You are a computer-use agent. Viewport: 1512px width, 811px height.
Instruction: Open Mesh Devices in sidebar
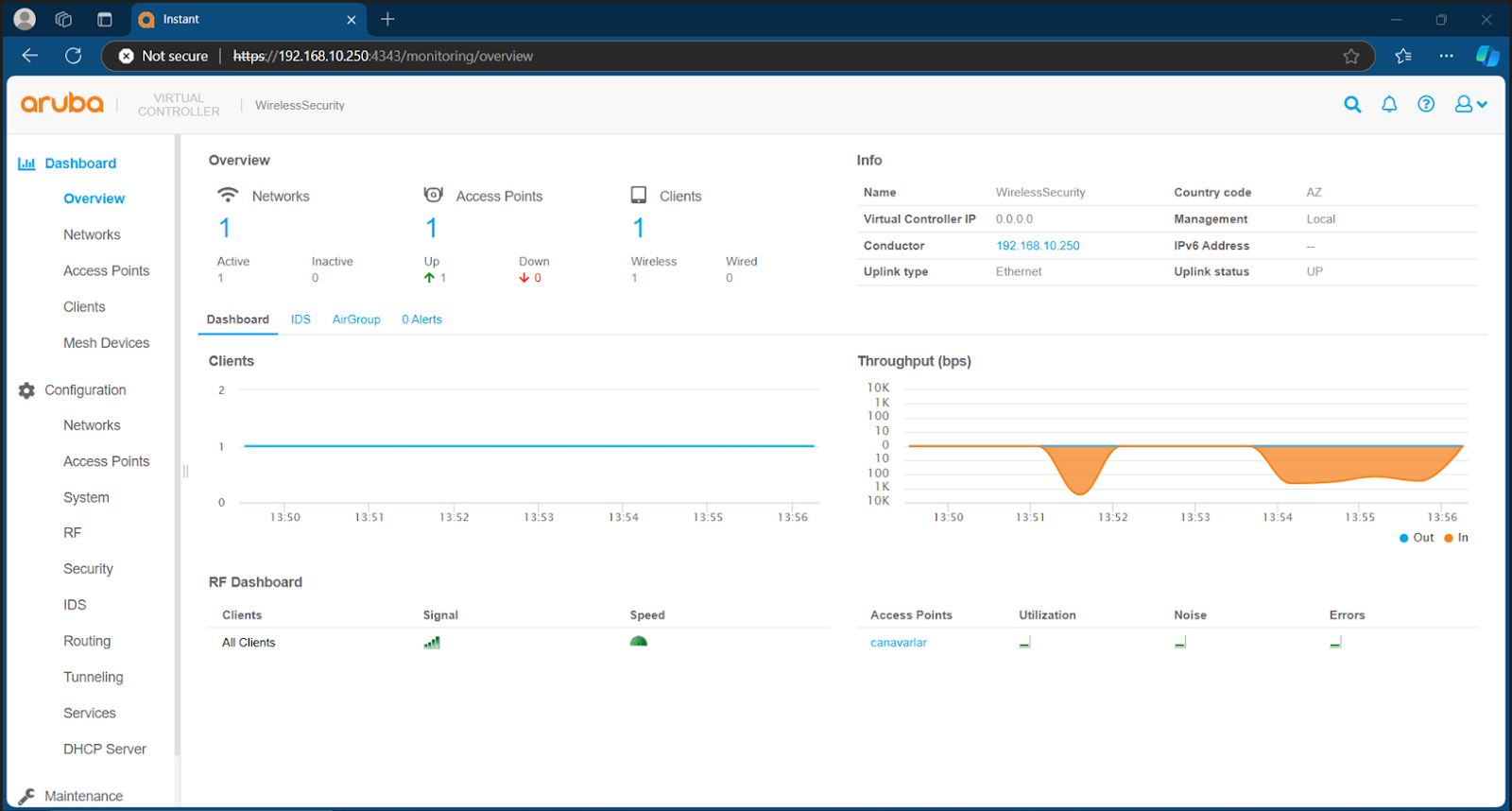point(106,343)
